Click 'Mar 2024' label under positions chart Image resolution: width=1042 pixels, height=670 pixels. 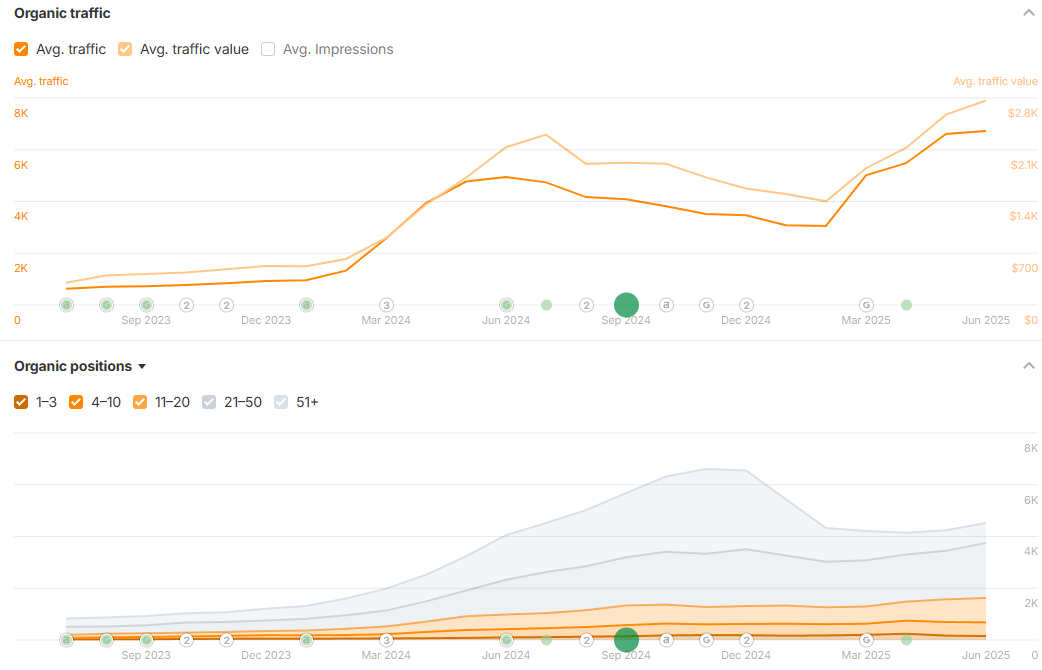[386, 655]
